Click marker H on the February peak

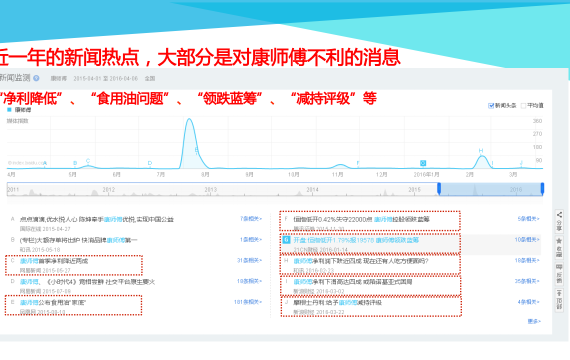(x=481, y=151)
